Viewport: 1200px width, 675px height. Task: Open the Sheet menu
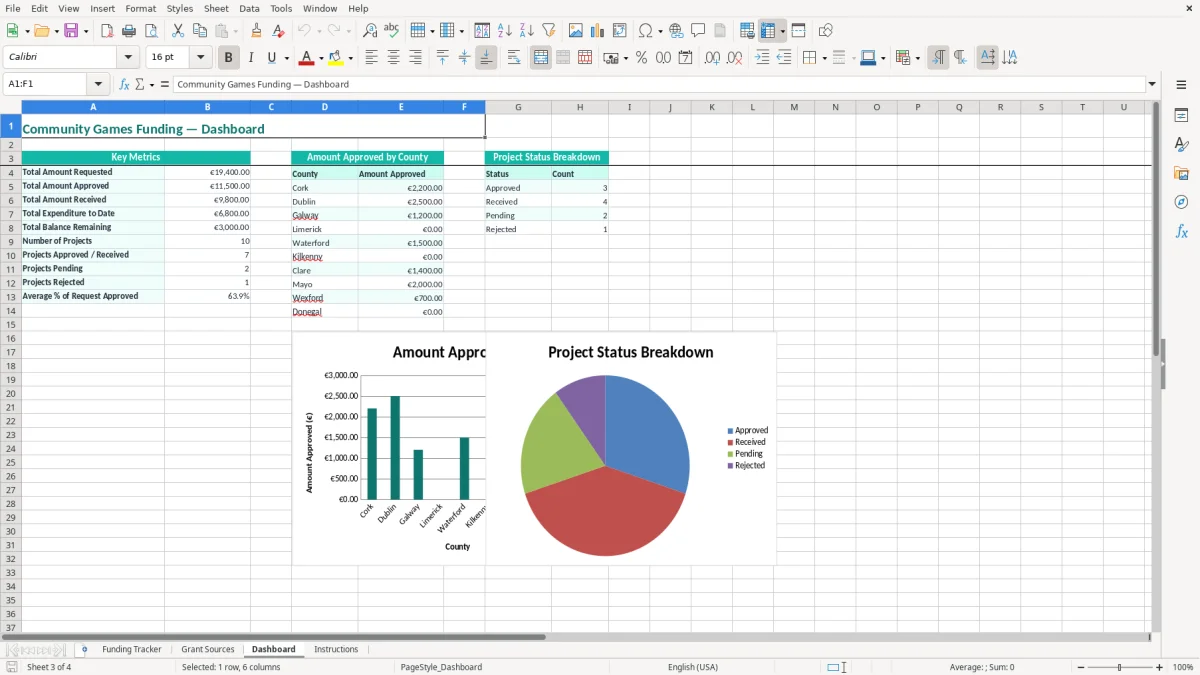tap(216, 8)
